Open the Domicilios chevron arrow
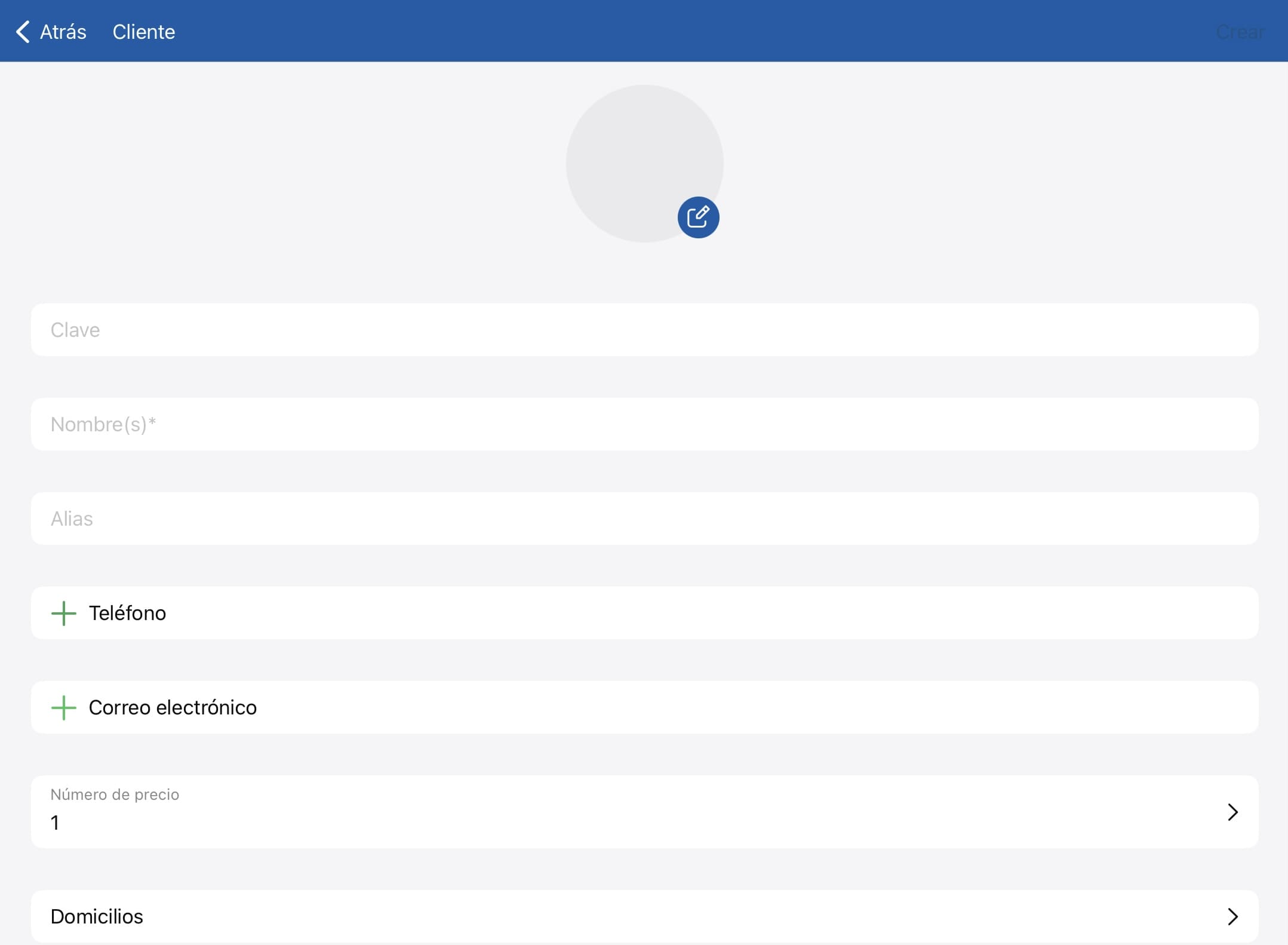This screenshot has height=945, width=1288. click(1232, 916)
